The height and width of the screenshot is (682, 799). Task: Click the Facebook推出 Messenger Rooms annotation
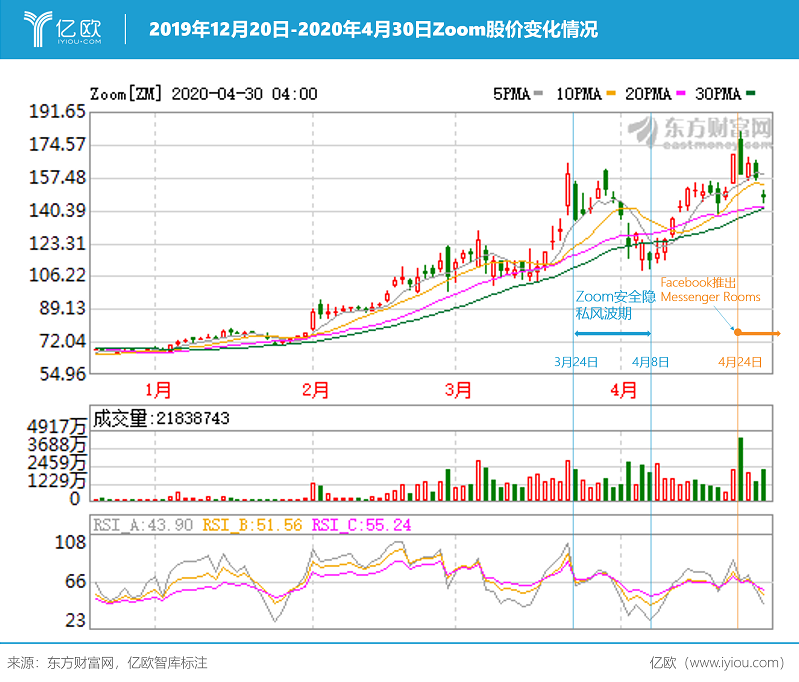click(x=710, y=290)
